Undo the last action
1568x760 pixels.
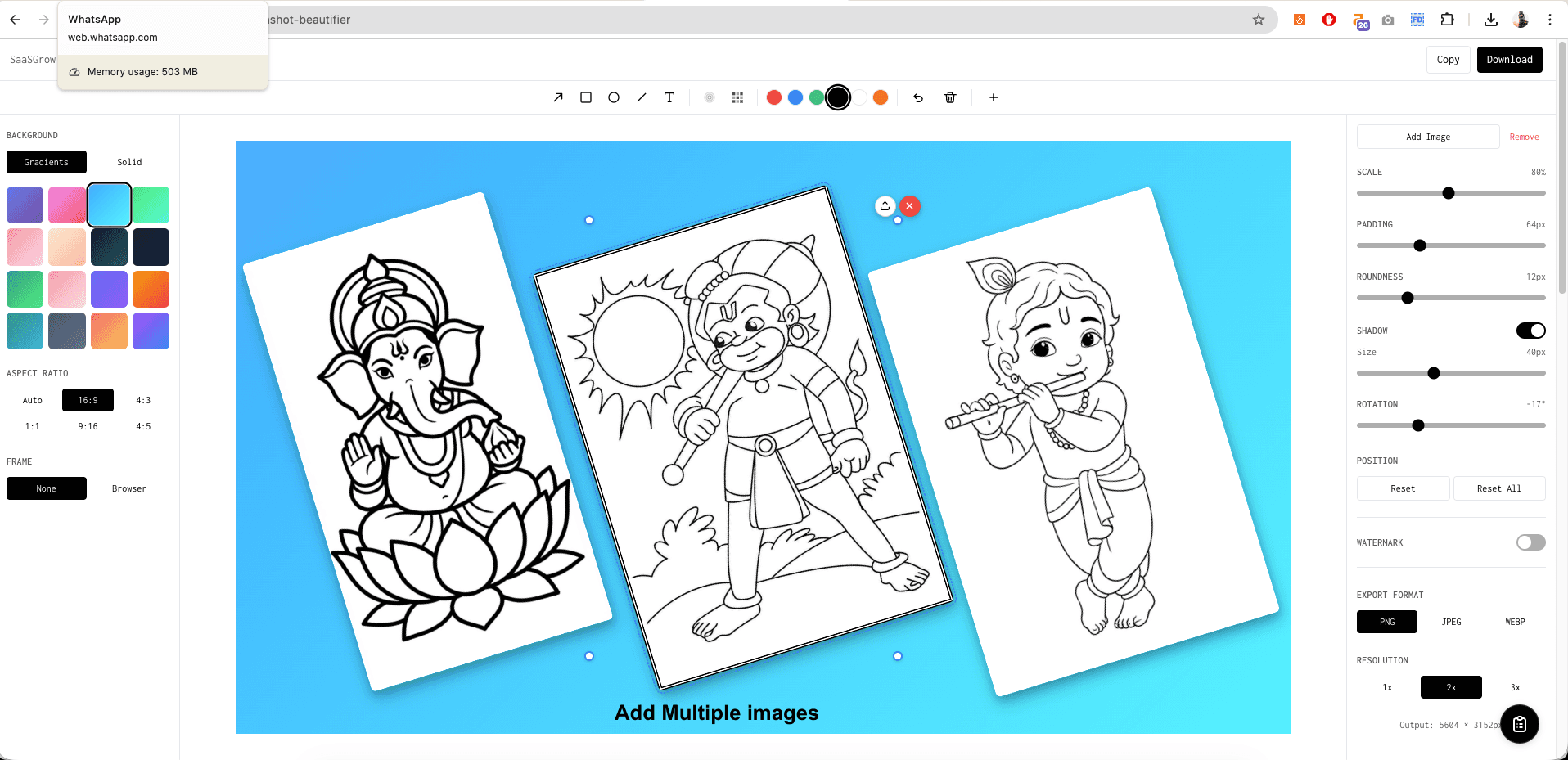click(x=917, y=97)
